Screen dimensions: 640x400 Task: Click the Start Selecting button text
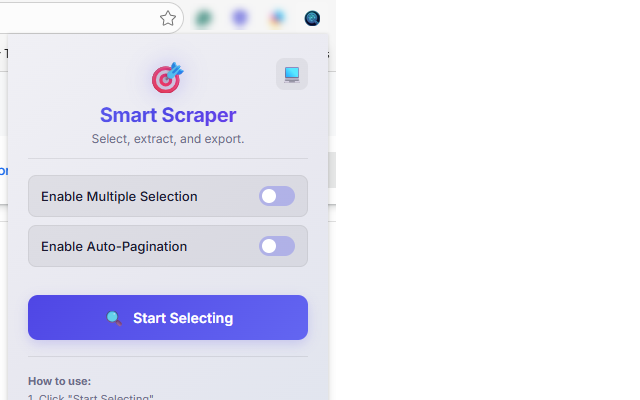click(183, 318)
